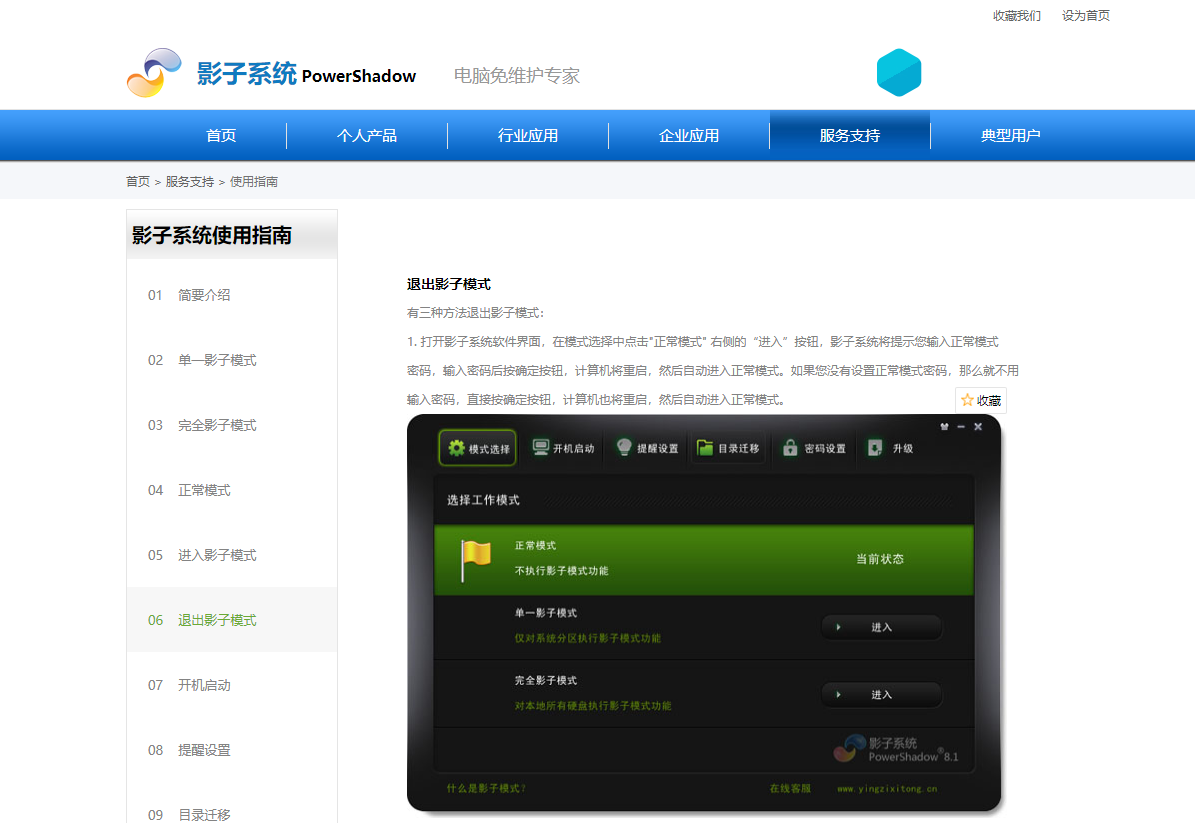1195x823 pixels.
Task: Select the 典型用户 navigation entry
Action: (1010, 135)
